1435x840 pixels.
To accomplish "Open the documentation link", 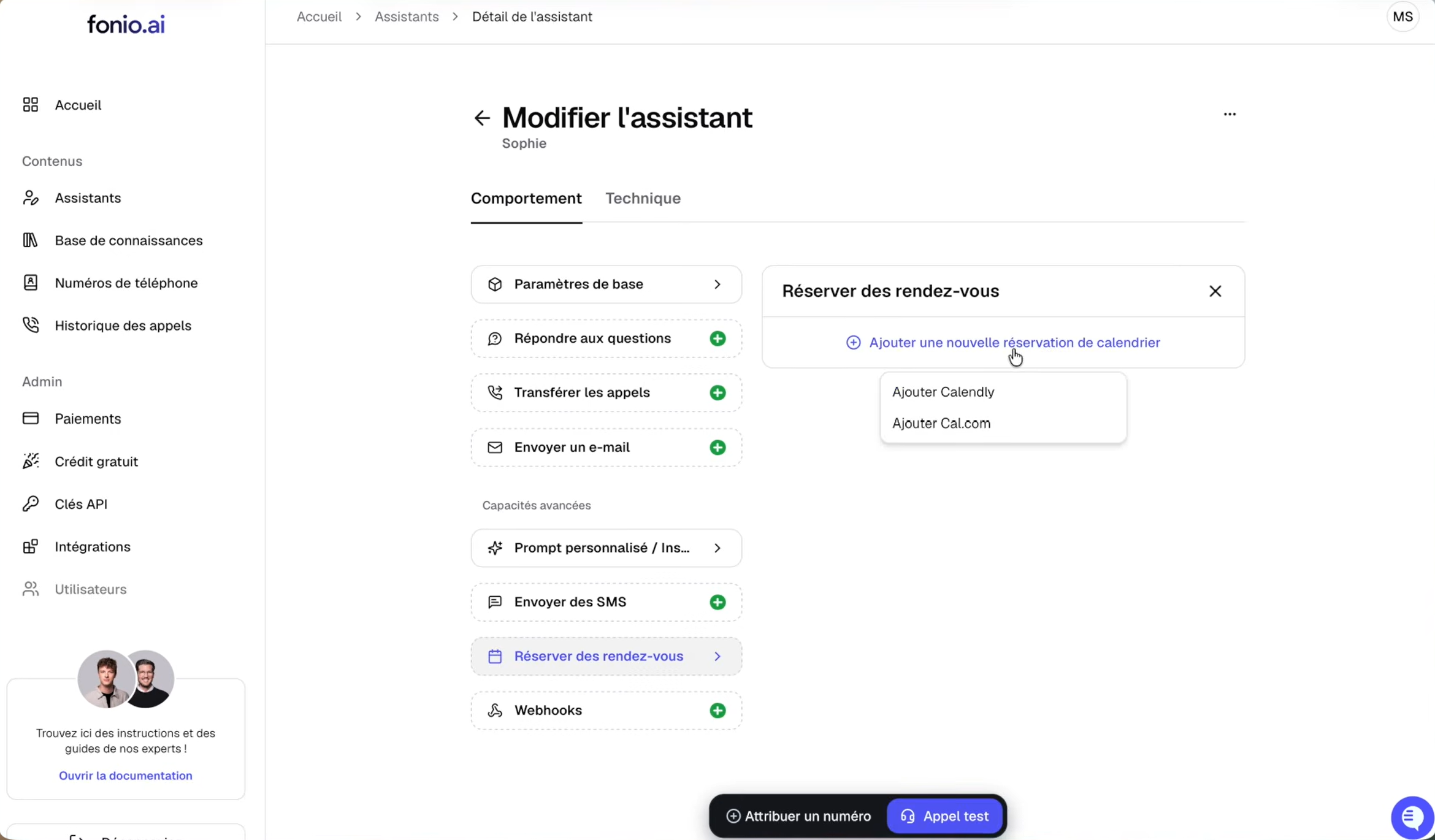I will pos(126,776).
